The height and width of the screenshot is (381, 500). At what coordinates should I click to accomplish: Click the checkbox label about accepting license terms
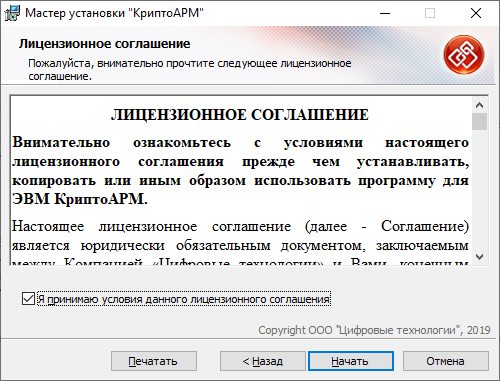tap(184, 299)
